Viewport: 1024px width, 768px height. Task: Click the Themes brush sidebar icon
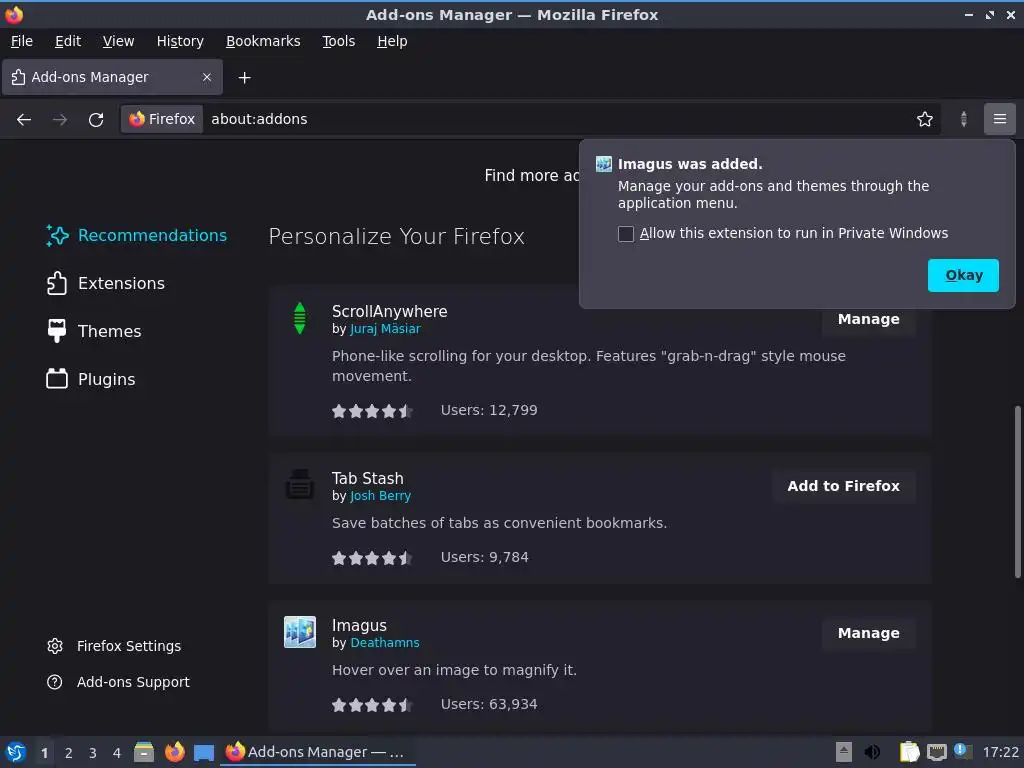(x=57, y=331)
